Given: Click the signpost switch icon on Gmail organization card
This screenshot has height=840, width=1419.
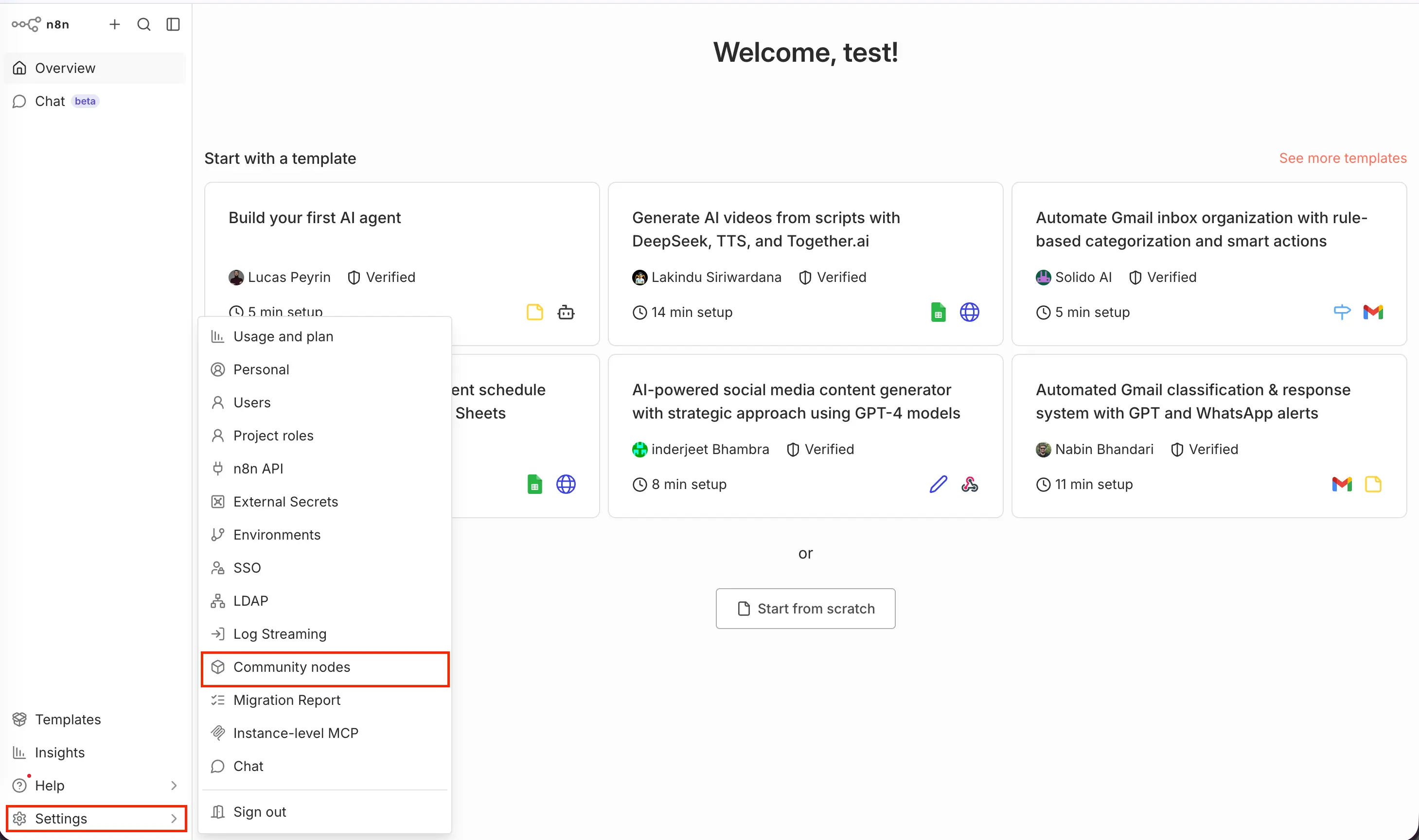Looking at the screenshot, I should click(x=1342, y=312).
